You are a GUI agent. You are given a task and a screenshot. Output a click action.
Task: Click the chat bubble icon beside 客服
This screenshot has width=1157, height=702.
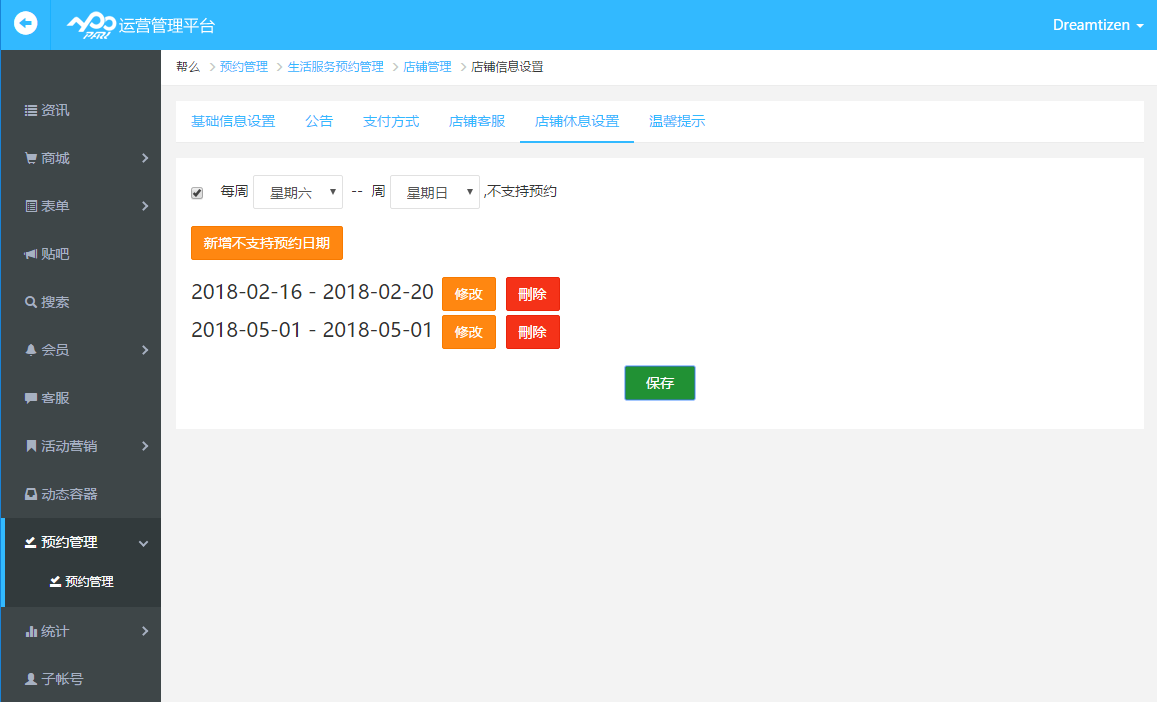point(30,398)
